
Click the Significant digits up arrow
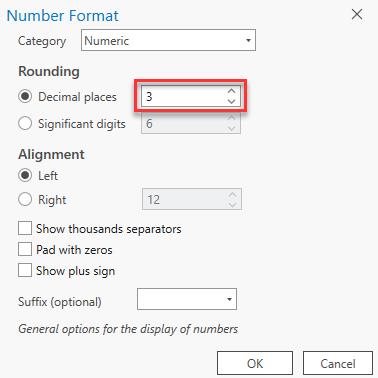[x=231, y=118]
